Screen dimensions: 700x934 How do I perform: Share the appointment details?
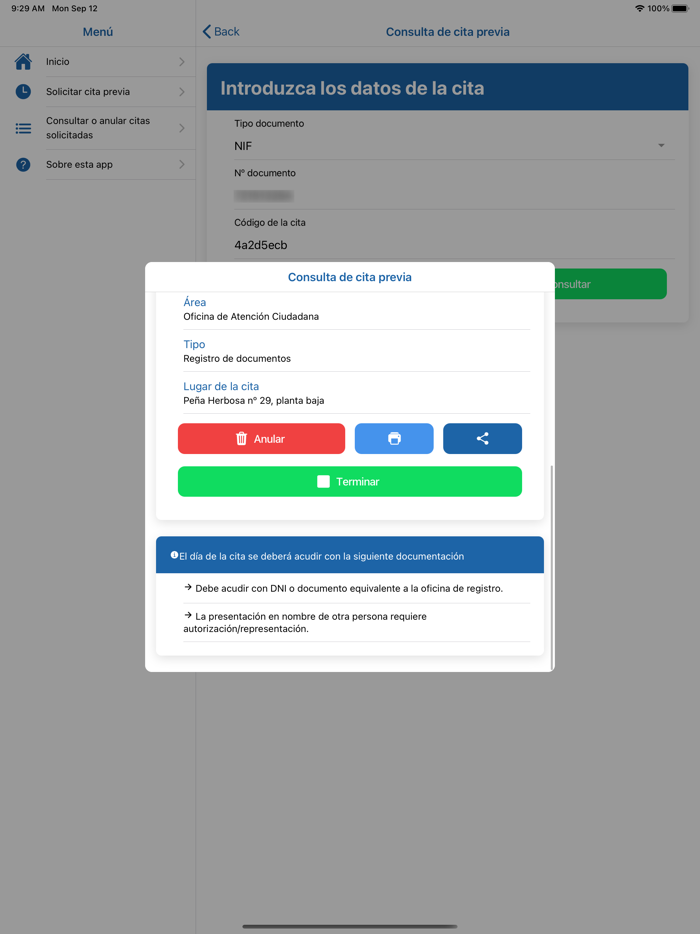(x=482, y=438)
